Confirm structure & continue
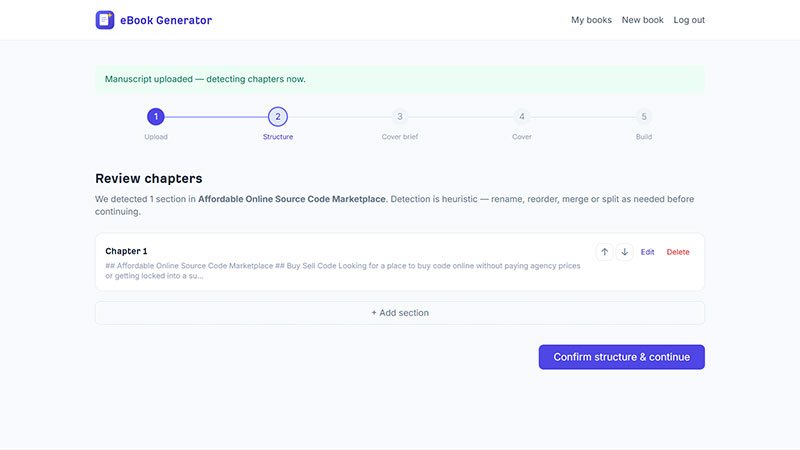Image resolution: width=800 pixels, height=450 pixels. click(621, 357)
